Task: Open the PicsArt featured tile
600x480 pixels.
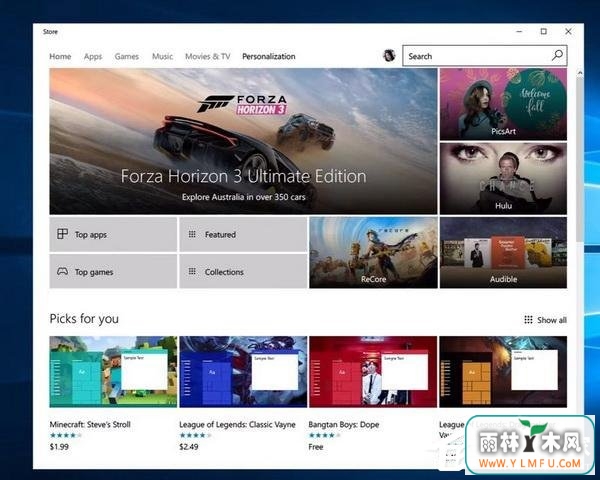Action: [x=503, y=104]
